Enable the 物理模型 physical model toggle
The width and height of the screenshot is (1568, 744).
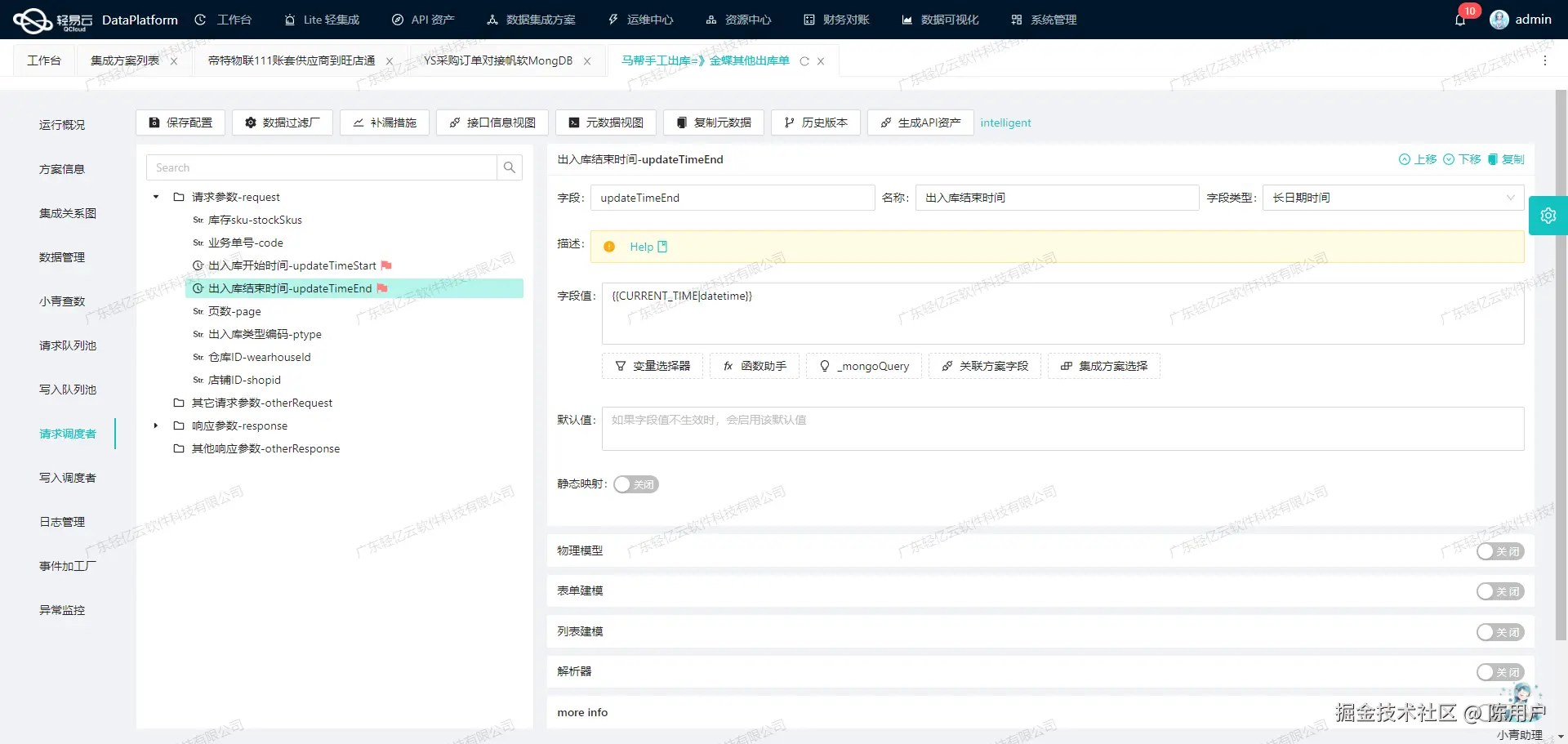[1499, 551]
